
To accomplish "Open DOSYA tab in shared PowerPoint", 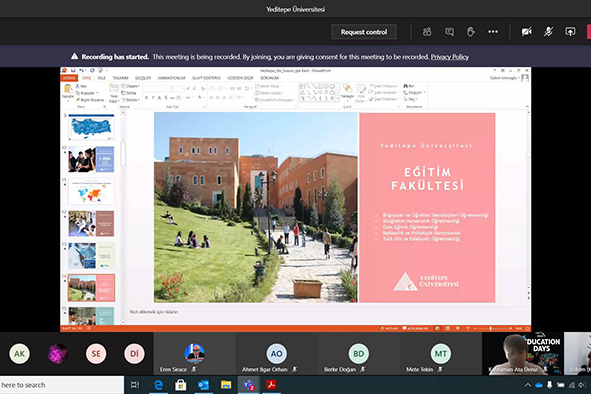I will (69, 78).
